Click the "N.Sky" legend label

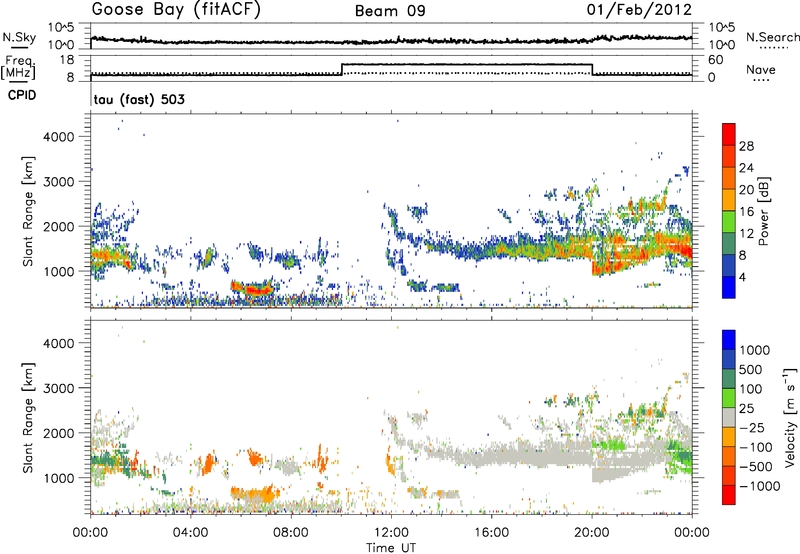tap(19, 37)
